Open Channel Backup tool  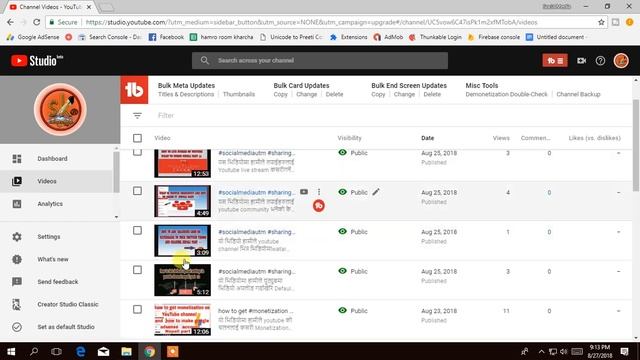click(x=578, y=94)
